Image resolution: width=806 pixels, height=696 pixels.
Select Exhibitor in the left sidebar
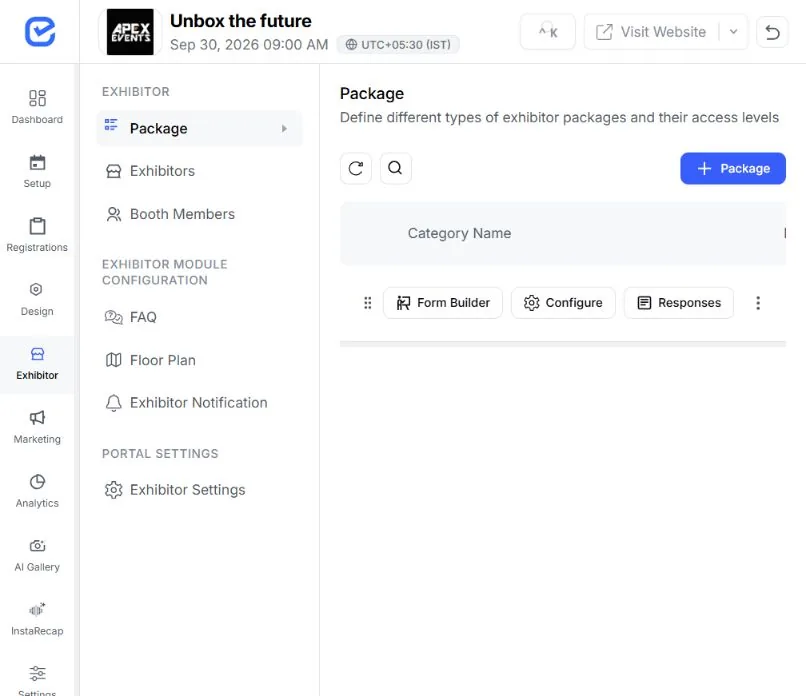click(x=37, y=364)
